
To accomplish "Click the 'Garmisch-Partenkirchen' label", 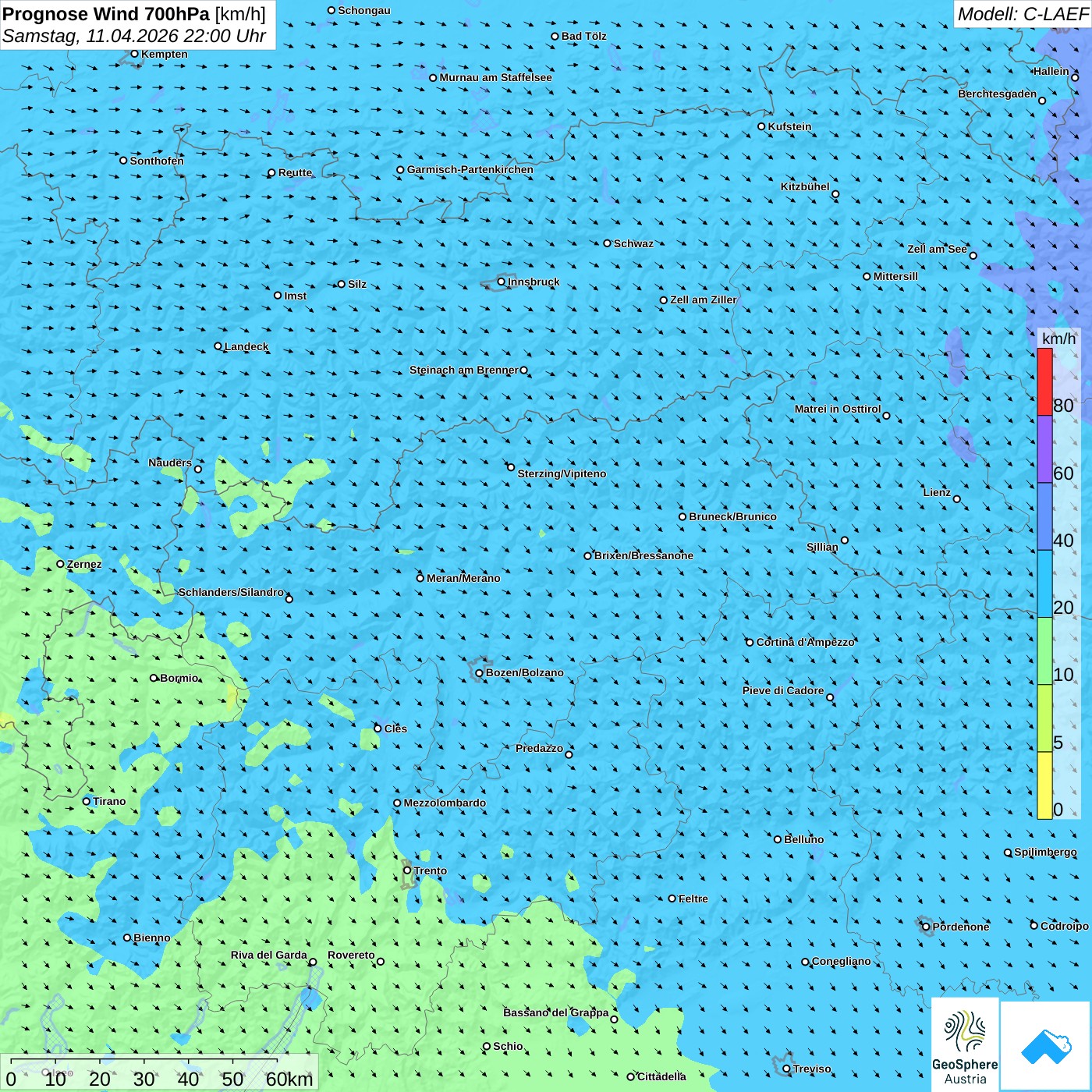I will tap(470, 169).
